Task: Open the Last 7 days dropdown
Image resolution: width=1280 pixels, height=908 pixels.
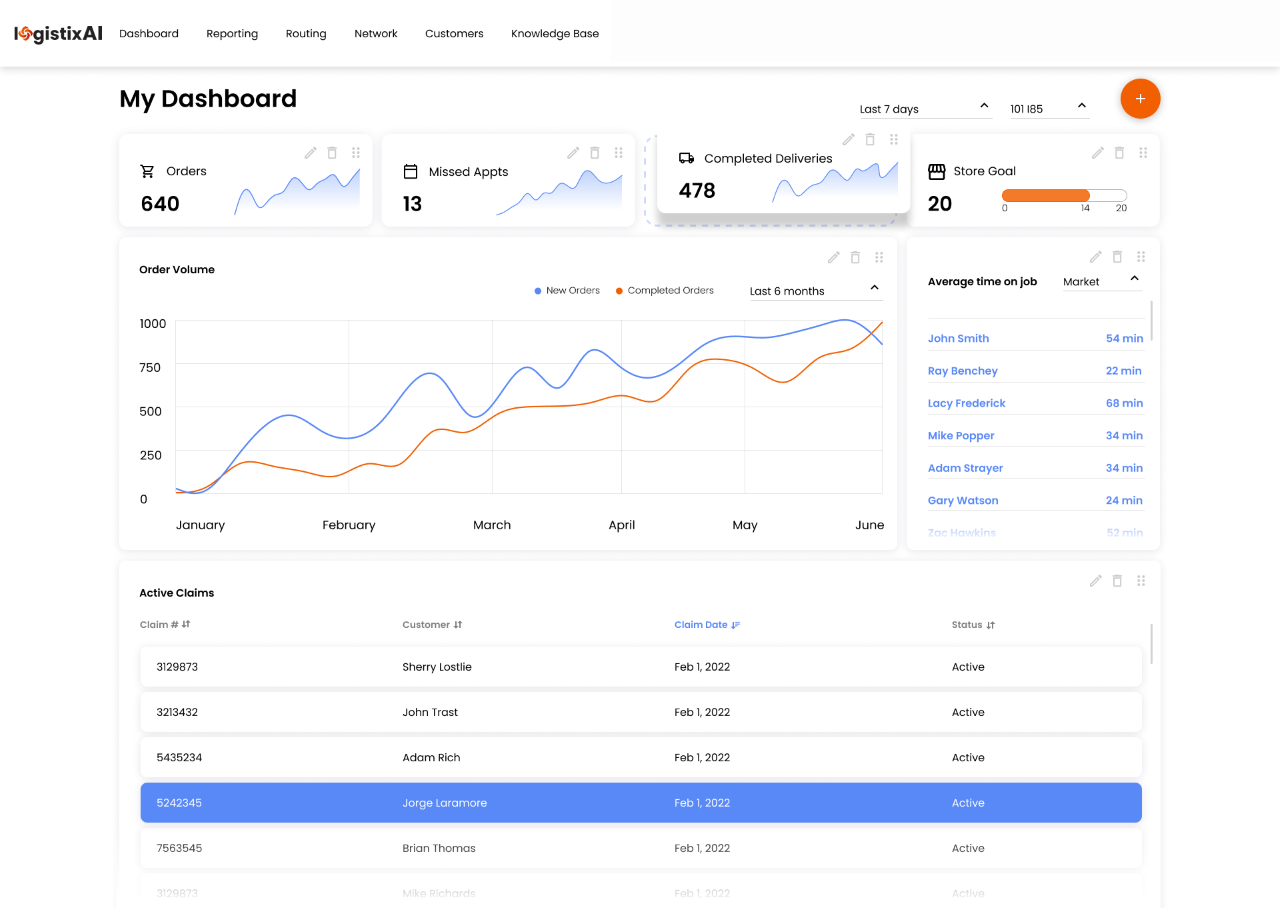Action: tap(924, 108)
